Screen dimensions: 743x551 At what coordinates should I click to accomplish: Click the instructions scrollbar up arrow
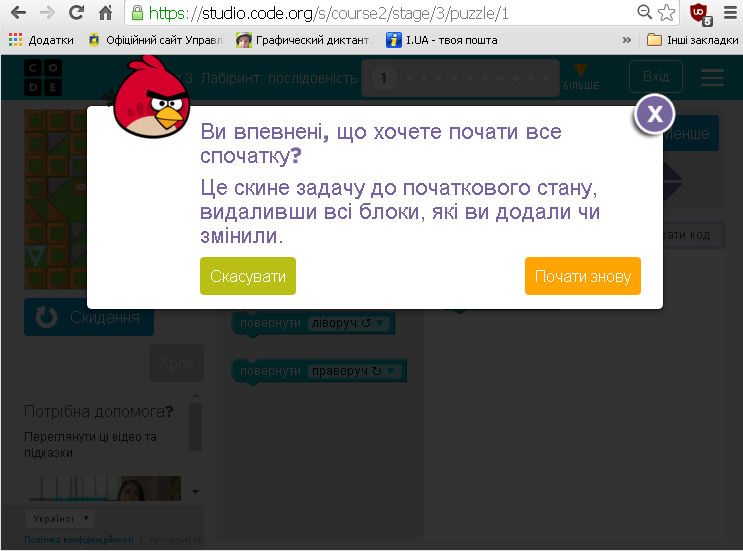point(195,395)
